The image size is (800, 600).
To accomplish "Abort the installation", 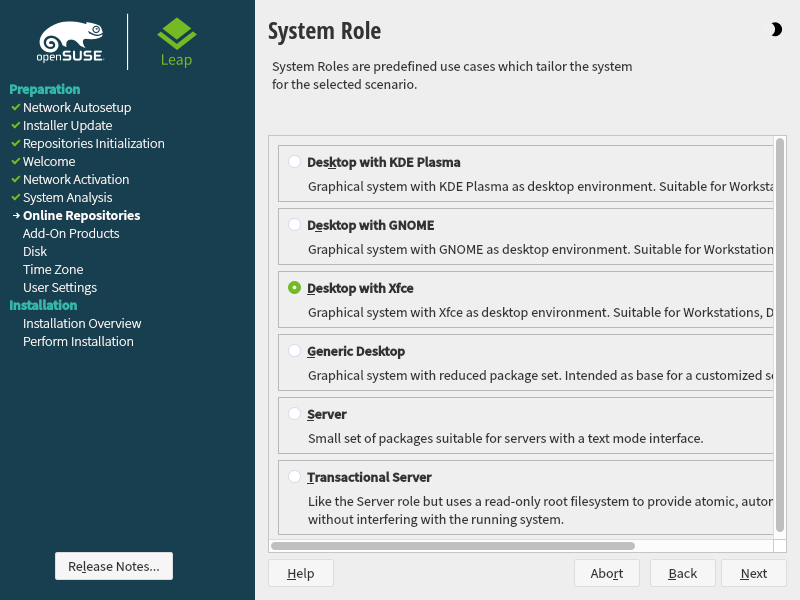I will (607, 573).
